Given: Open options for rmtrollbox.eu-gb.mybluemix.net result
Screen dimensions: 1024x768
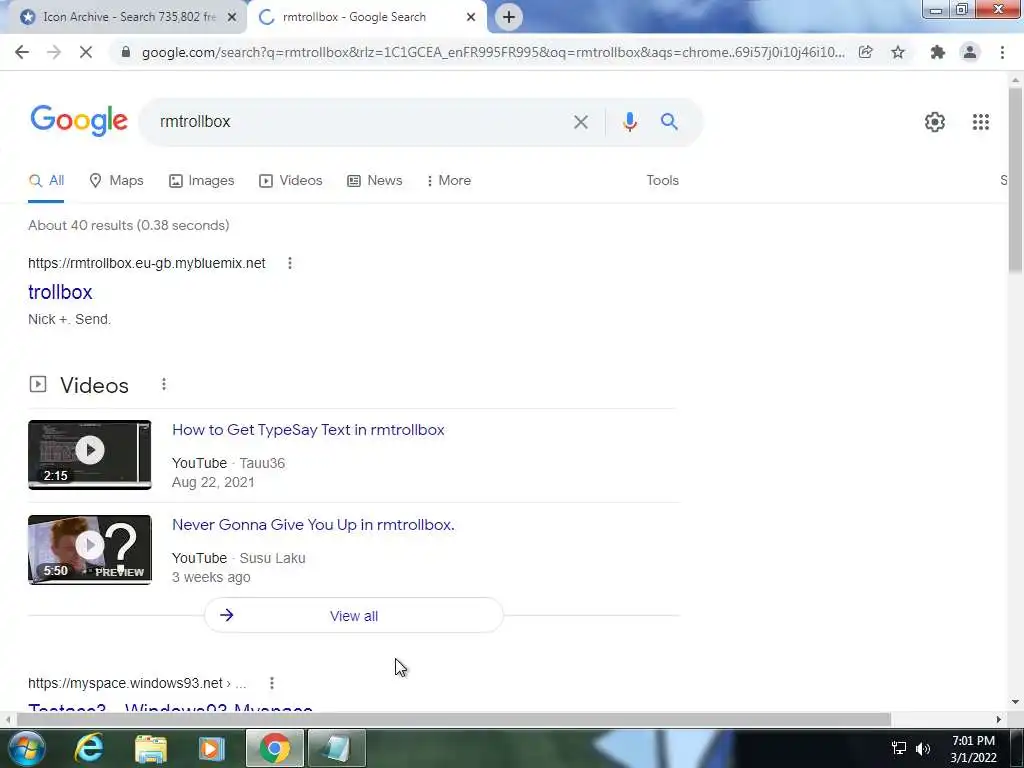Looking at the screenshot, I should pyautogui.click(x=290, y=263).
